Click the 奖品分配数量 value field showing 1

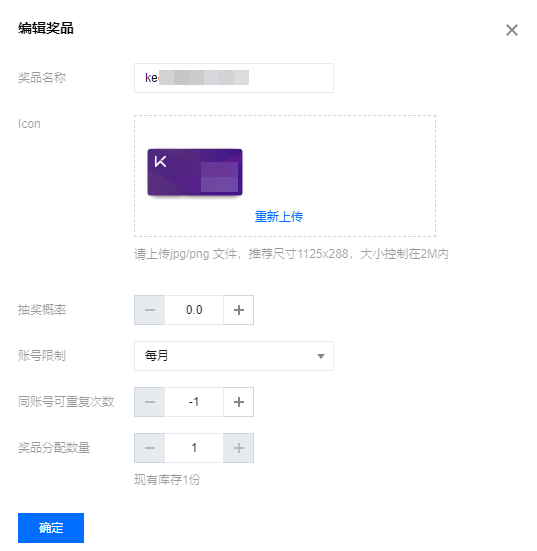tap(194, 448)
